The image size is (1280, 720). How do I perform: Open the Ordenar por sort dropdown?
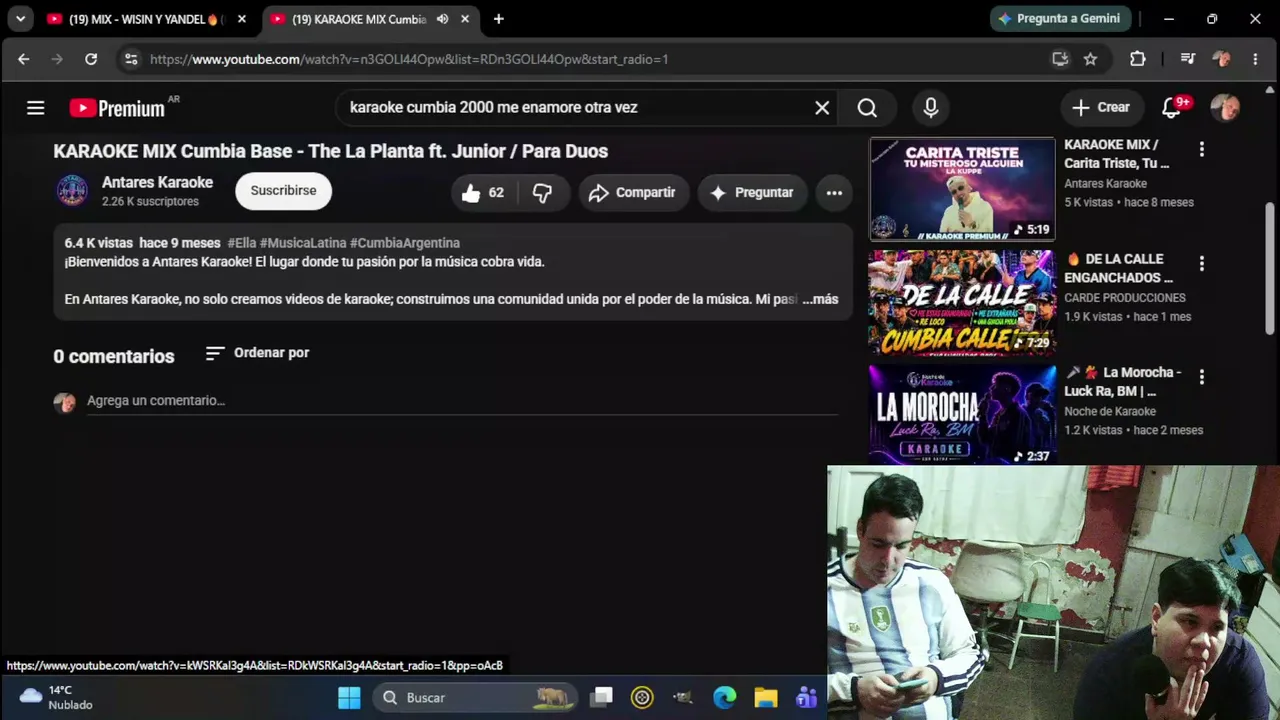(x=257, y=353)
